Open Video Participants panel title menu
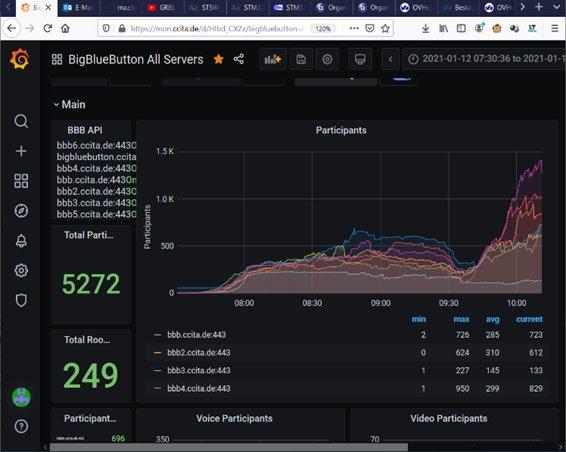The width and height of the screenshot is (566, 452). click(x=449, y=418)
